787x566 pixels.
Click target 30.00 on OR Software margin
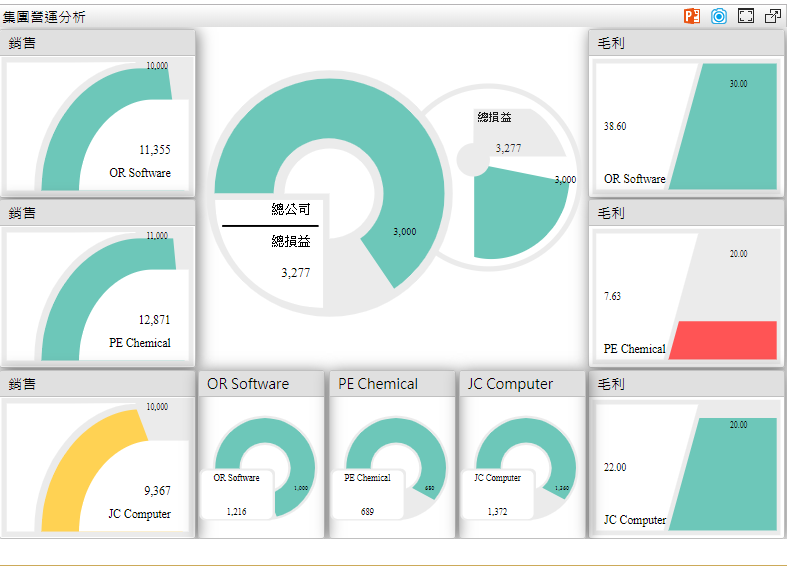point(738,83)
